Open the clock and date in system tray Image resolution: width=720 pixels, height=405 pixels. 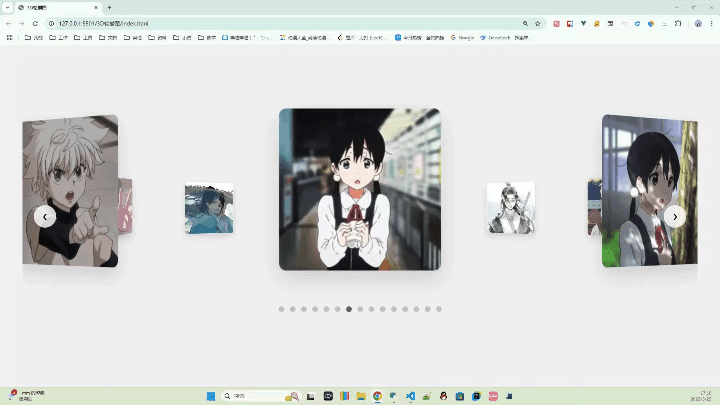[x=701, y=396]
